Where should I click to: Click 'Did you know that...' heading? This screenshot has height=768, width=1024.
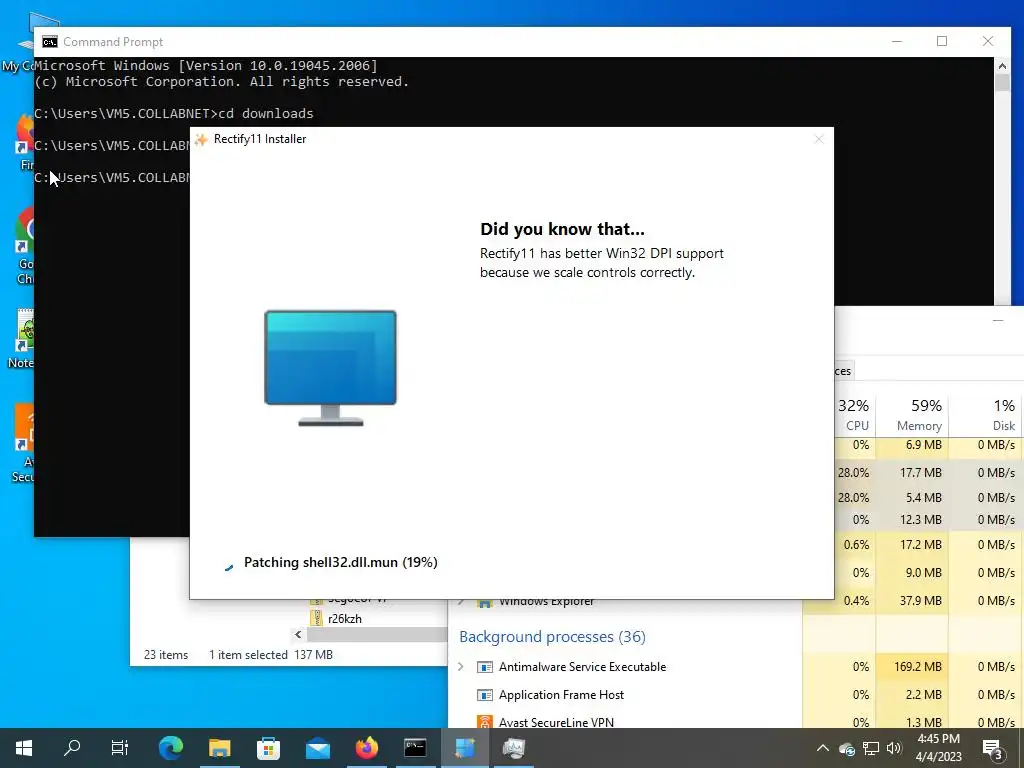(x=562, y=229)
